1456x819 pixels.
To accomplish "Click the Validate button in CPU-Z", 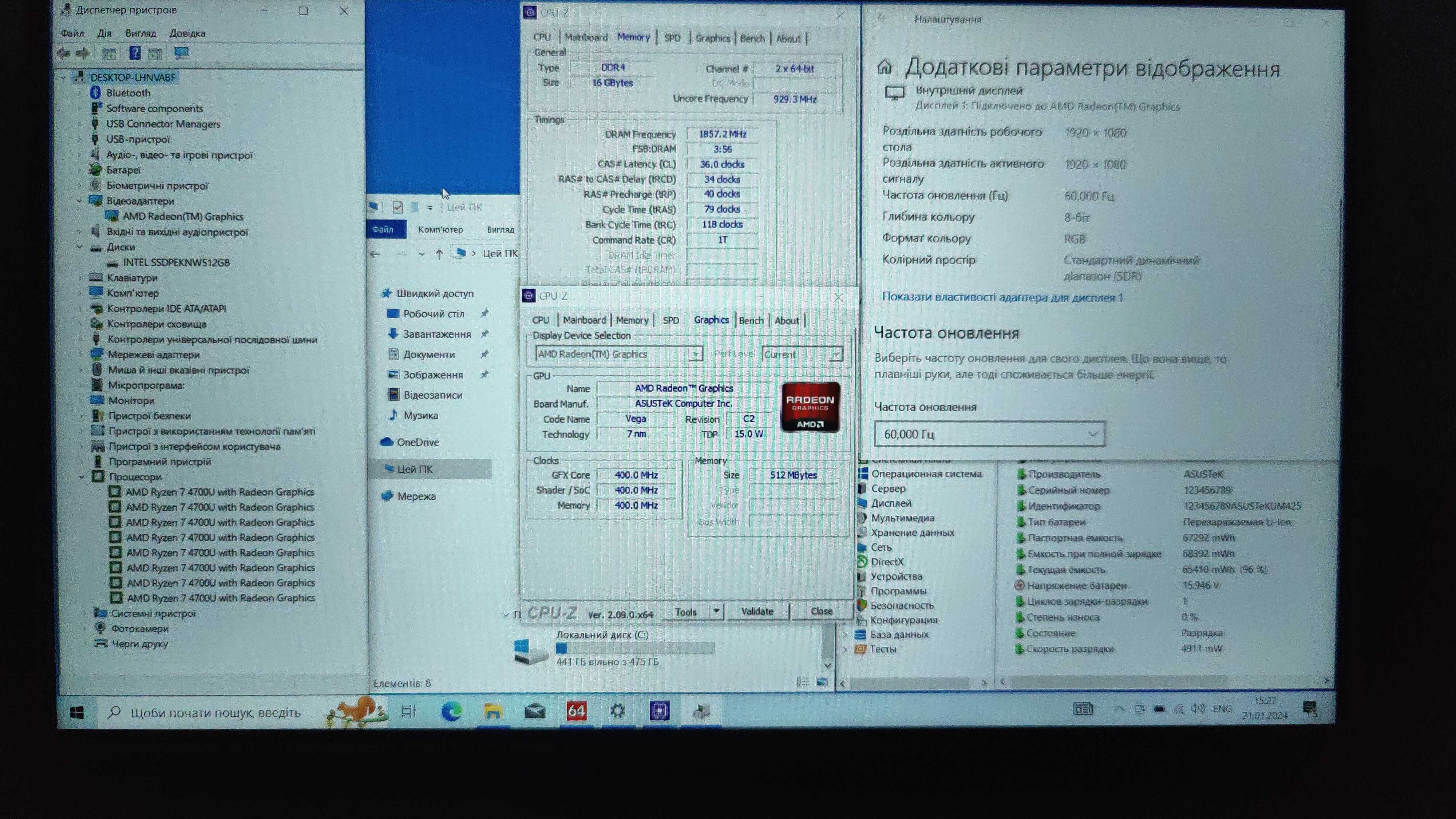I will coord(757,612).
